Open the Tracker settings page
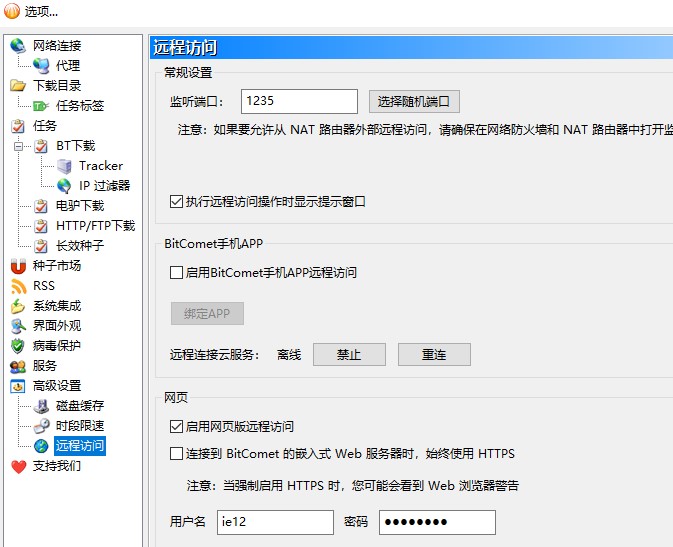The width and height of the screenshot is (673, 547). pyautogui.click(x=100, y=166)
